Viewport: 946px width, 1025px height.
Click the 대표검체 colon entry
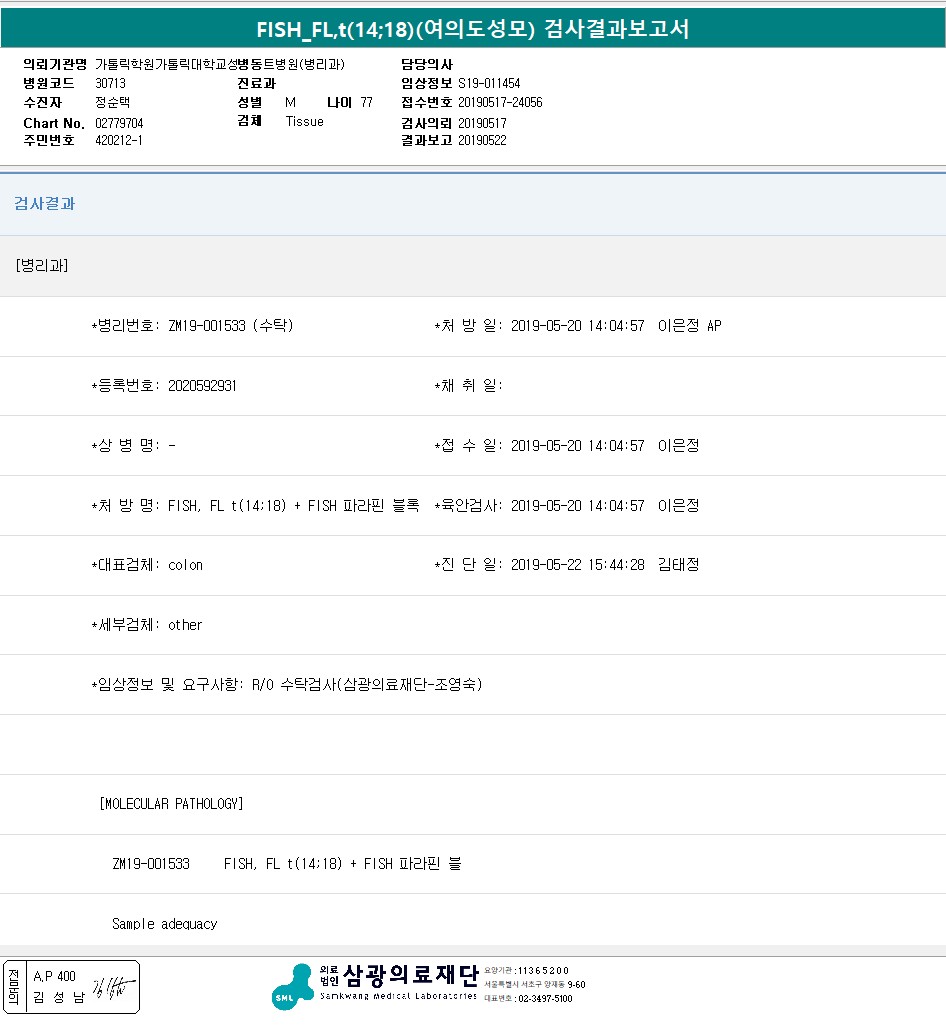[x=185, y=565]
